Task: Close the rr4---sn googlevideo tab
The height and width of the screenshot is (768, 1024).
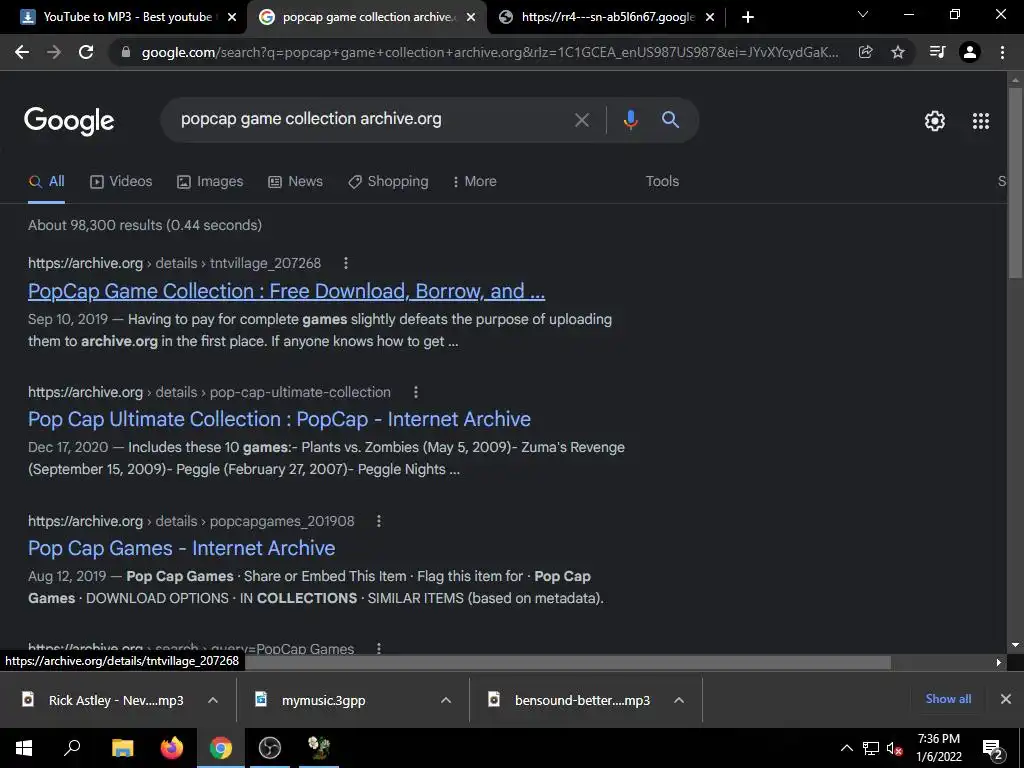Action: (x=710, y=18)
